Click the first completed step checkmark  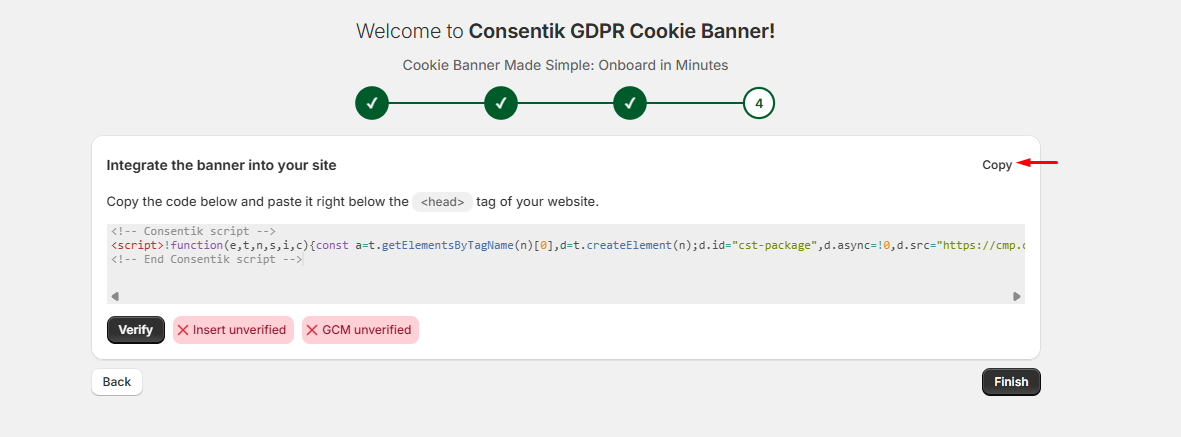coord(371,103)
